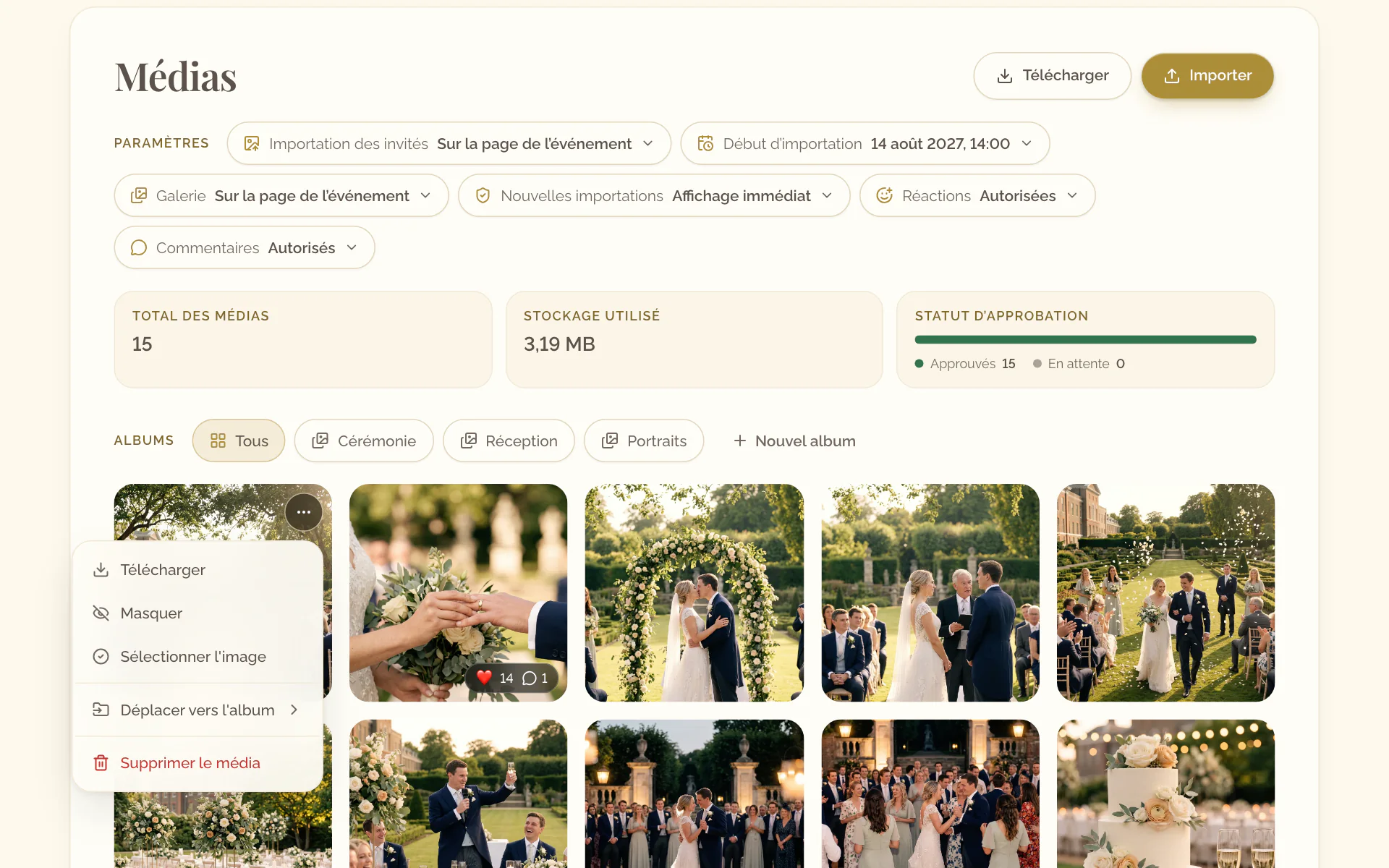The image size is (1389, 868).
Task: Click the grid icon in Tous chip
Action: (x=218, y=441)
